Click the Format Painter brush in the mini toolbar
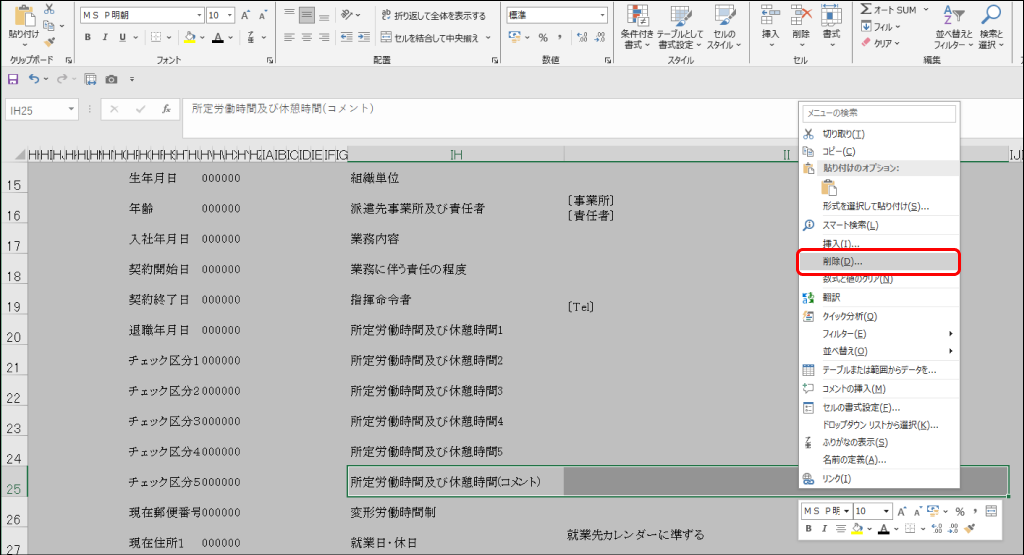This screenshot has width=1024, height=555. pyautogui.click(x=970, y=529)
